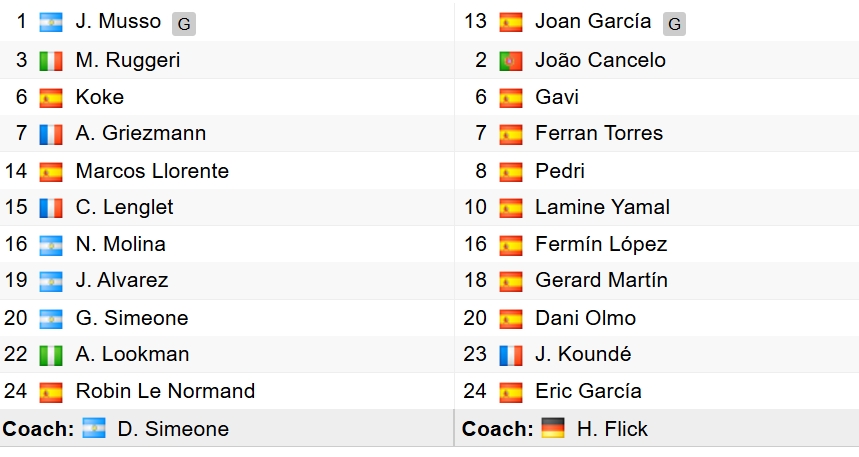Open Lamine Yamal's player page
Viewport: 859px width, 457px height.
tap(602, 208)
